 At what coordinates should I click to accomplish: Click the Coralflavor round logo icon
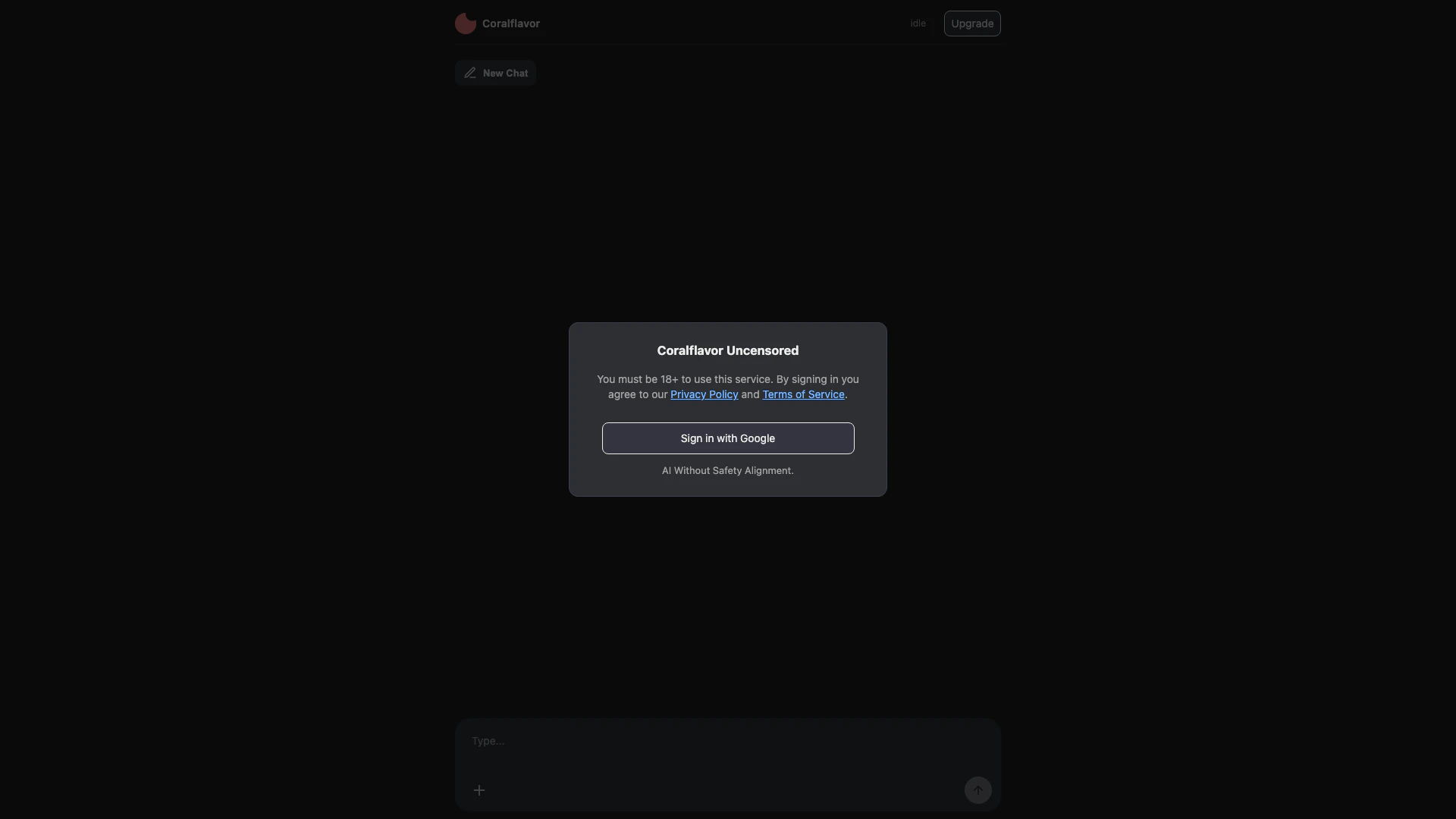click(466, 24)
